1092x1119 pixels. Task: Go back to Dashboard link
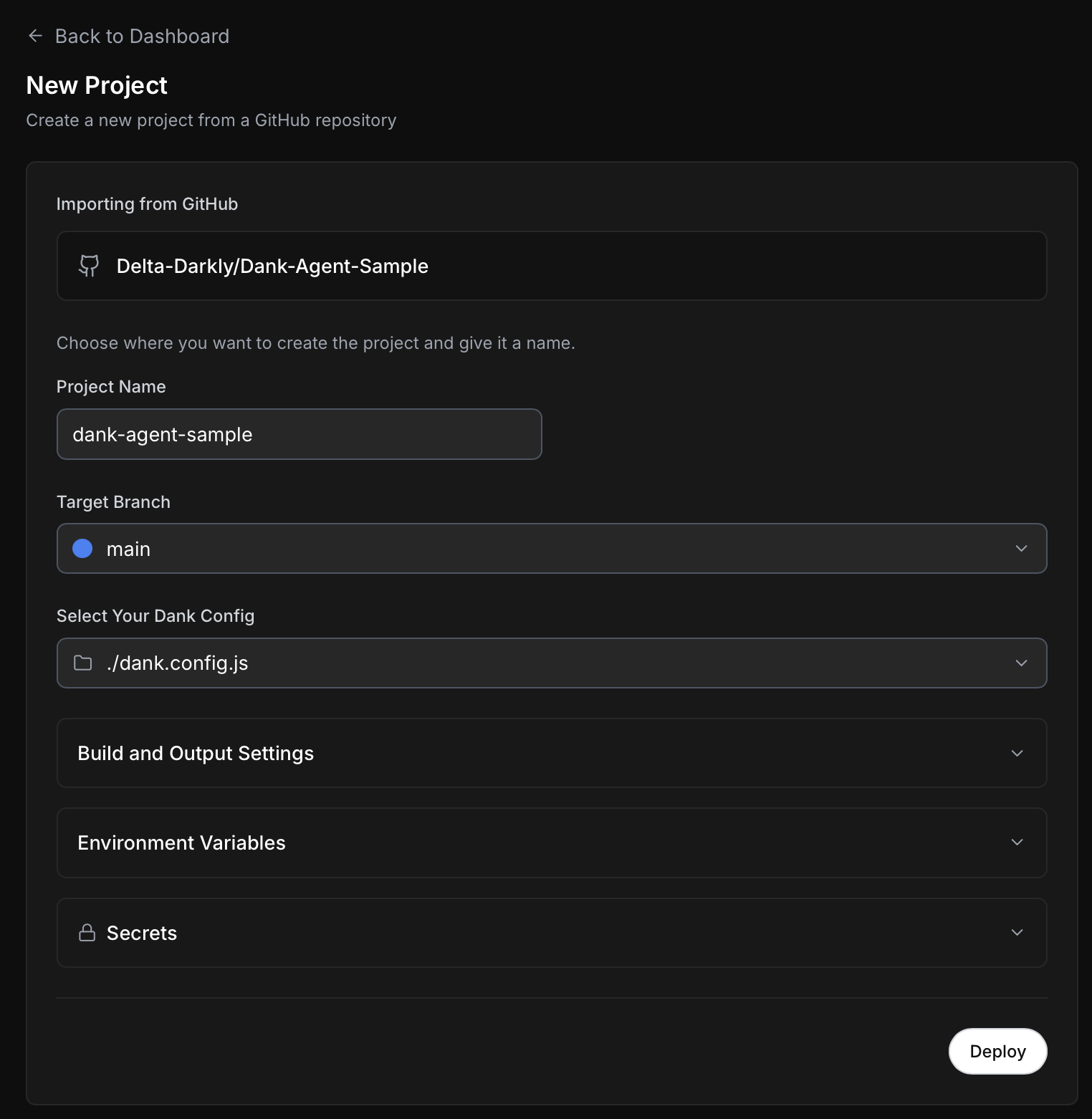142,37
